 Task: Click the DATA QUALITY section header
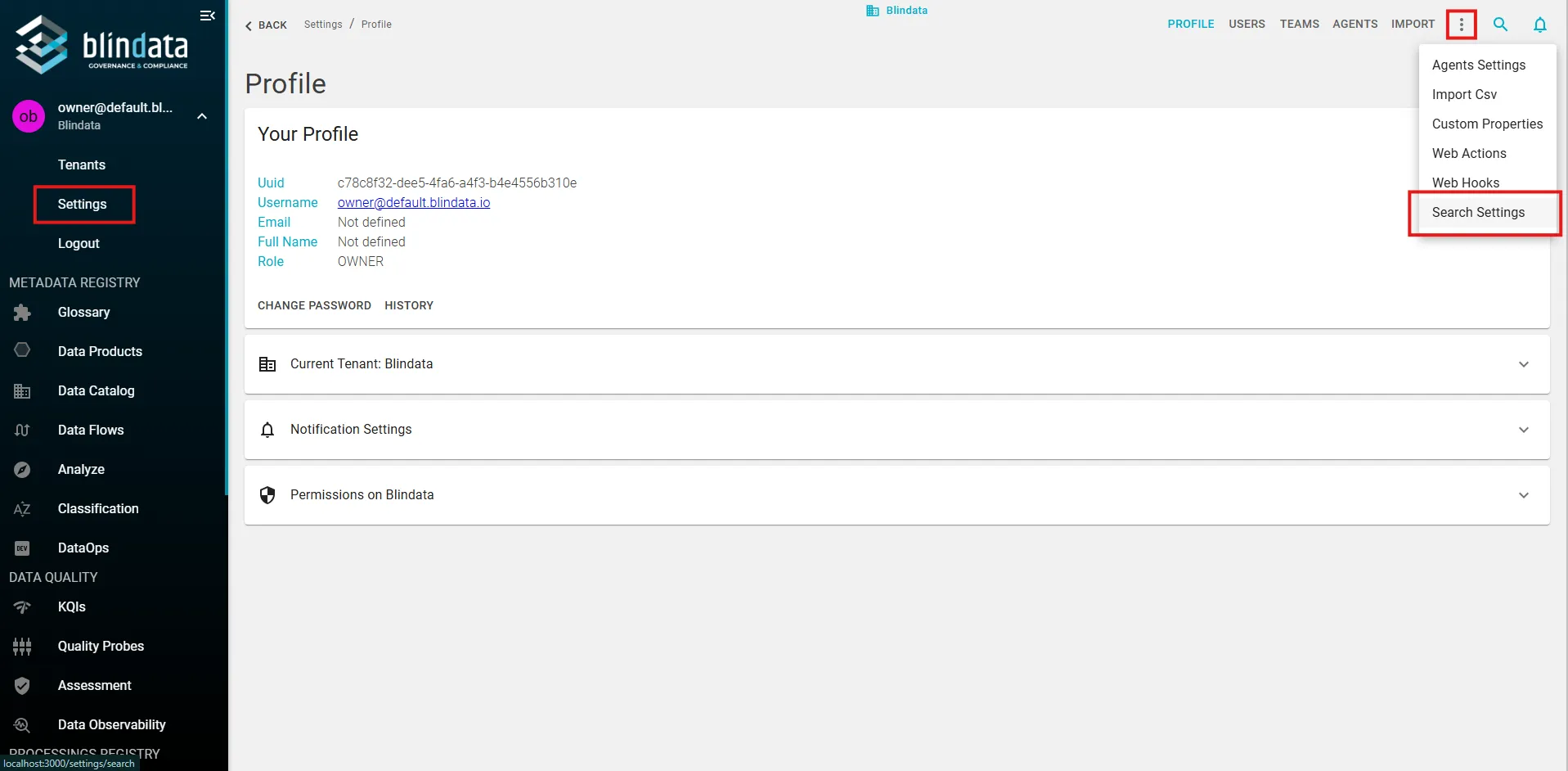53,577
